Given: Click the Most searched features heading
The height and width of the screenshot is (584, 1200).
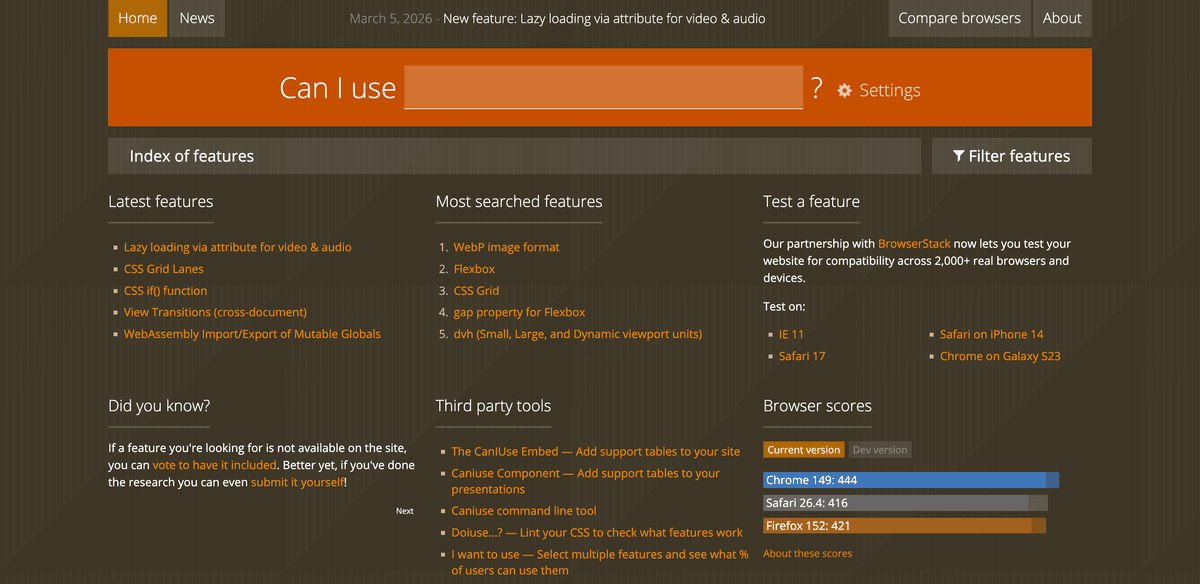Looking at the screenshot, I should tap(519, 201).
